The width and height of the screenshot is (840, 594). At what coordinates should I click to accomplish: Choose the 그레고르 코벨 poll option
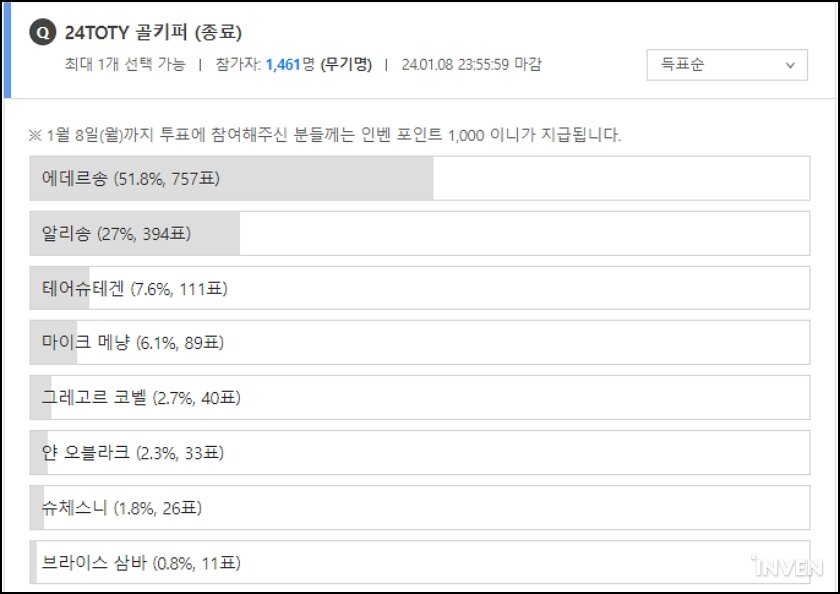point(141,398)
